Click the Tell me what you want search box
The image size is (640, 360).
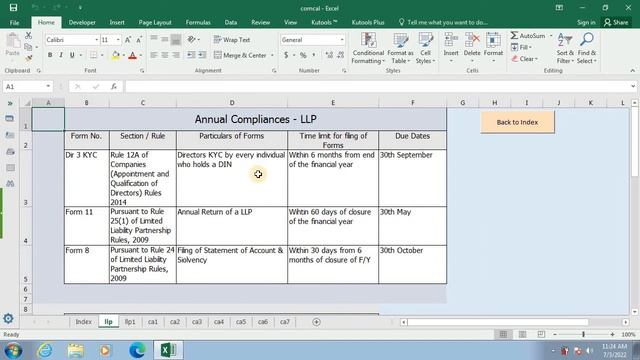coord(443,22)
